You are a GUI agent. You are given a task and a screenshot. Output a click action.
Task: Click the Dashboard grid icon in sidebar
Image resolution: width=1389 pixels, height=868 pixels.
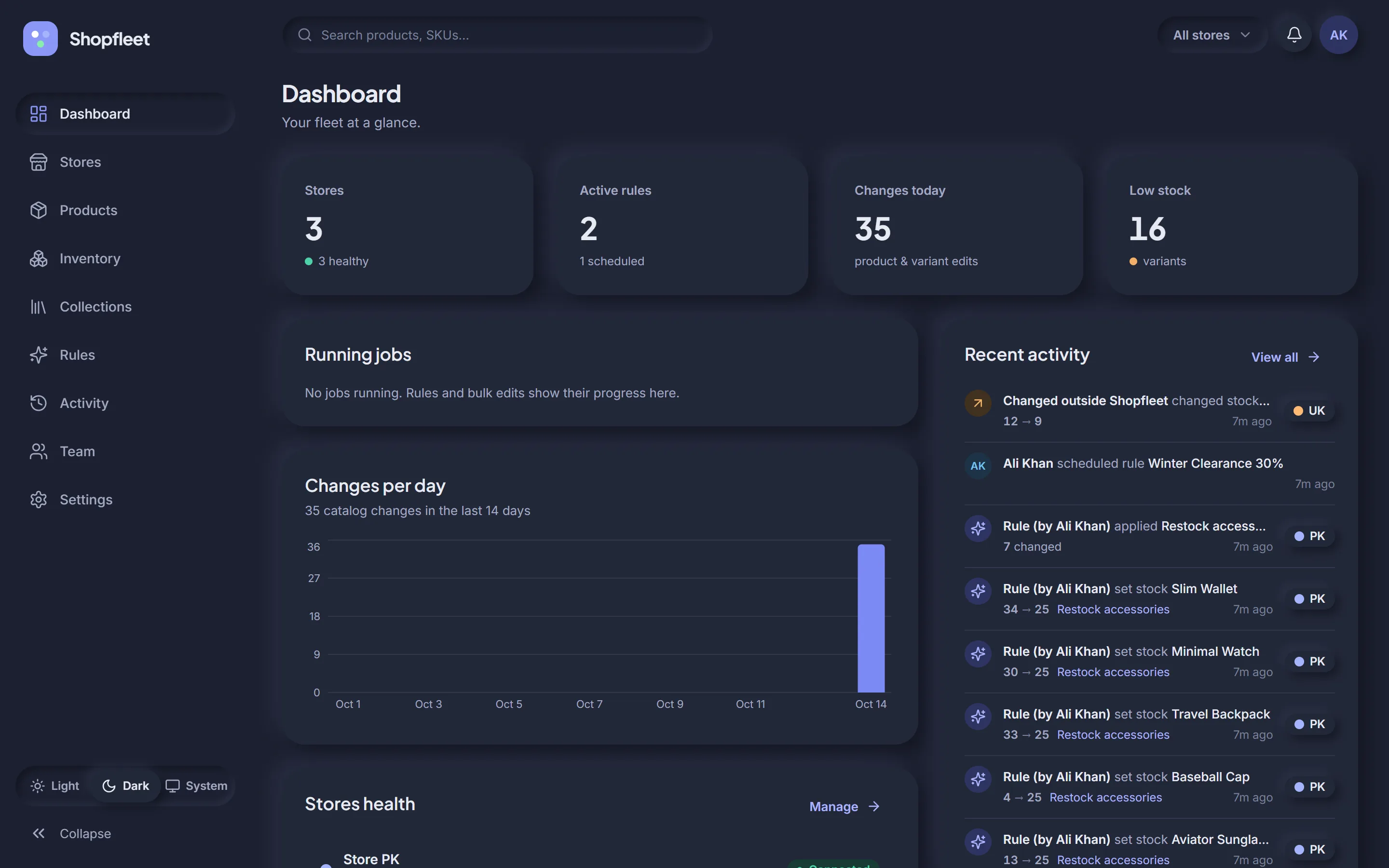(x=39, y=114)
